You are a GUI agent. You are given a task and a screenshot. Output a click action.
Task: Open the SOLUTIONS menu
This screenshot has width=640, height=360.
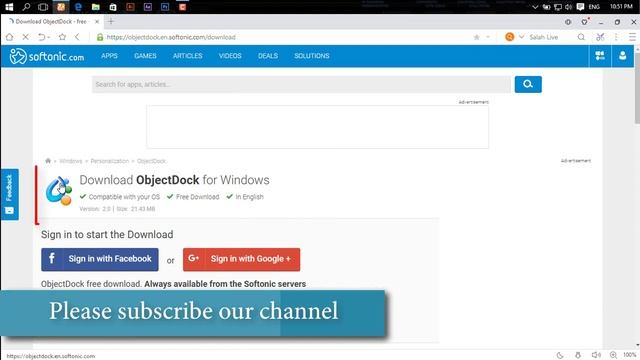coord(312,56)
